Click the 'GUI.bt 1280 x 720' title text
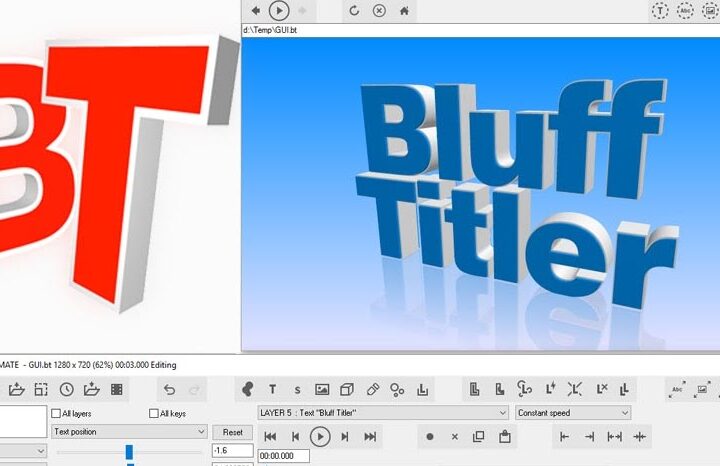Screen dimensions: 720x466 pos(60,365)
